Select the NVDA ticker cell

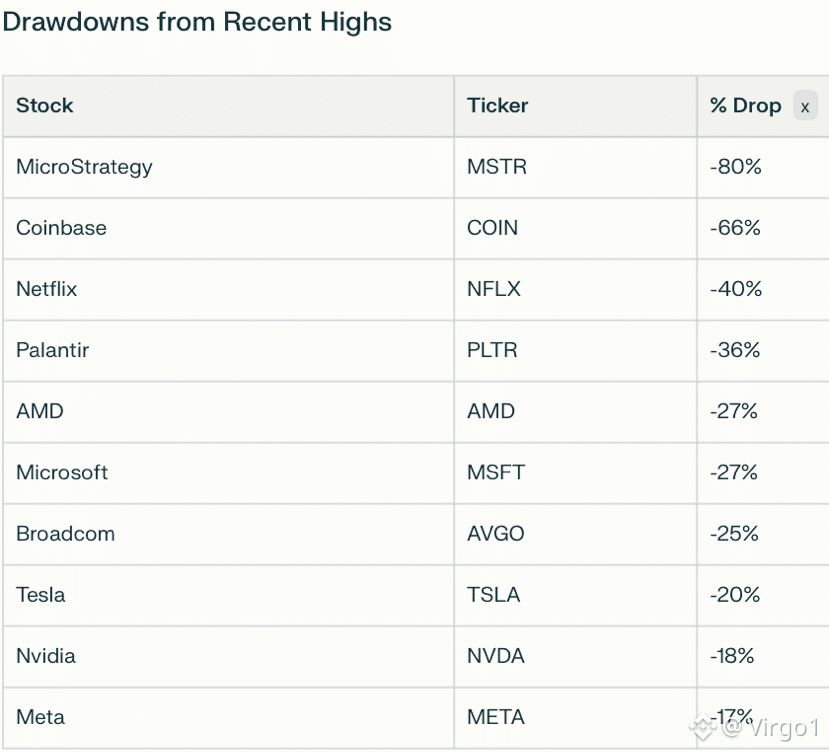tap(576, 656)
